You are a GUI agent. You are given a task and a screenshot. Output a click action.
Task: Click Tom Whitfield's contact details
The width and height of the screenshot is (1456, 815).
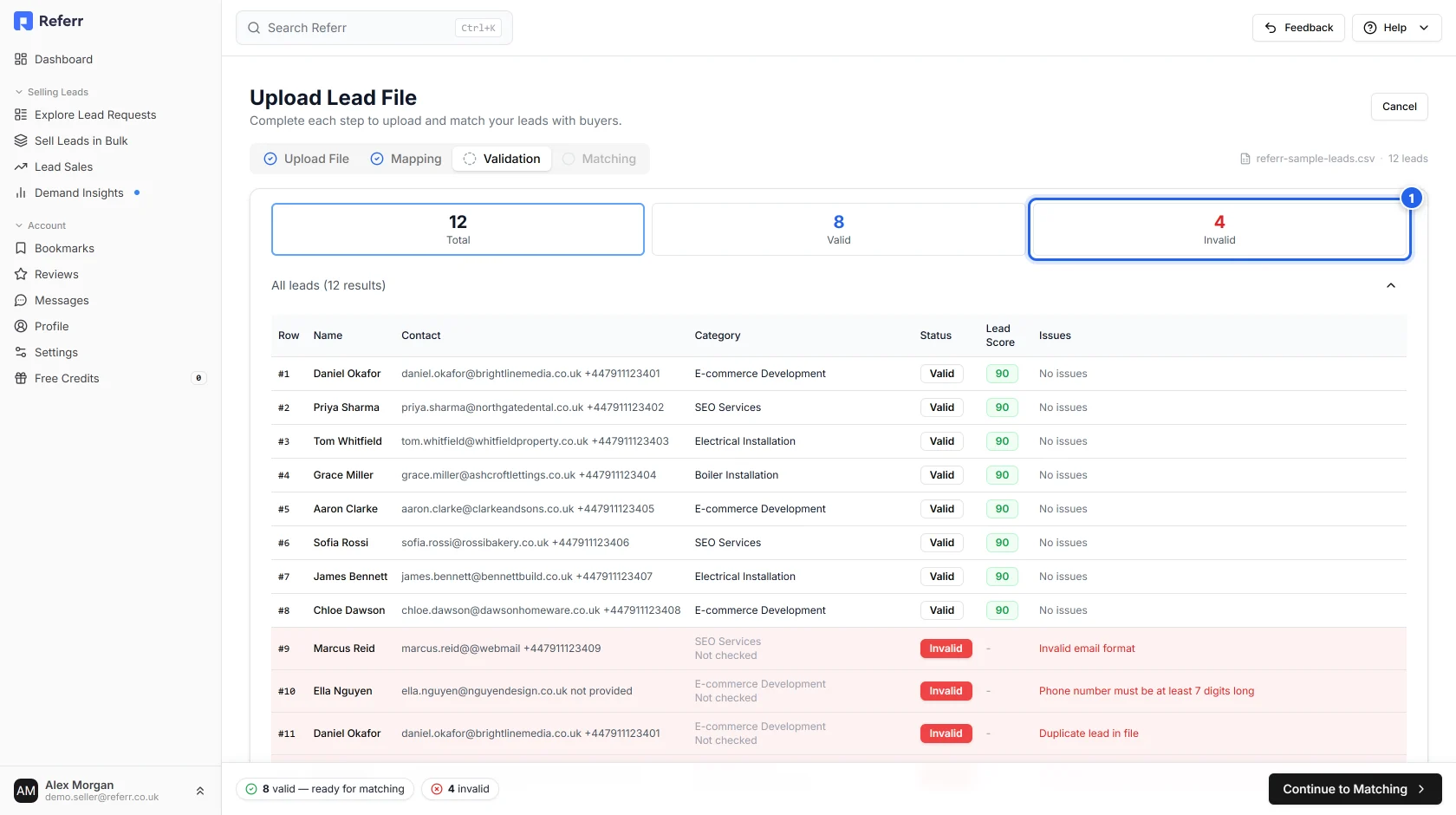coord(535,441)
